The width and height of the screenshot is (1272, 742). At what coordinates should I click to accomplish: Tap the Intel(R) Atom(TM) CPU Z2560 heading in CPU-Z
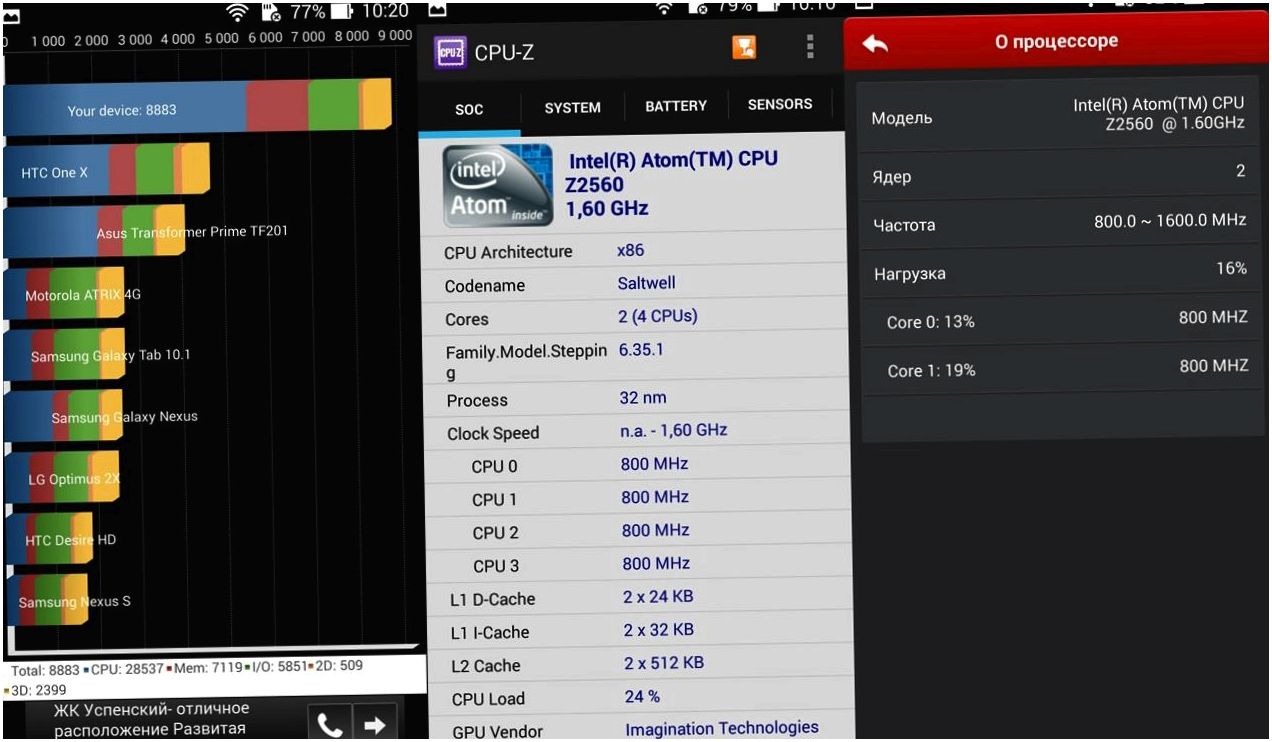[672, 172]
